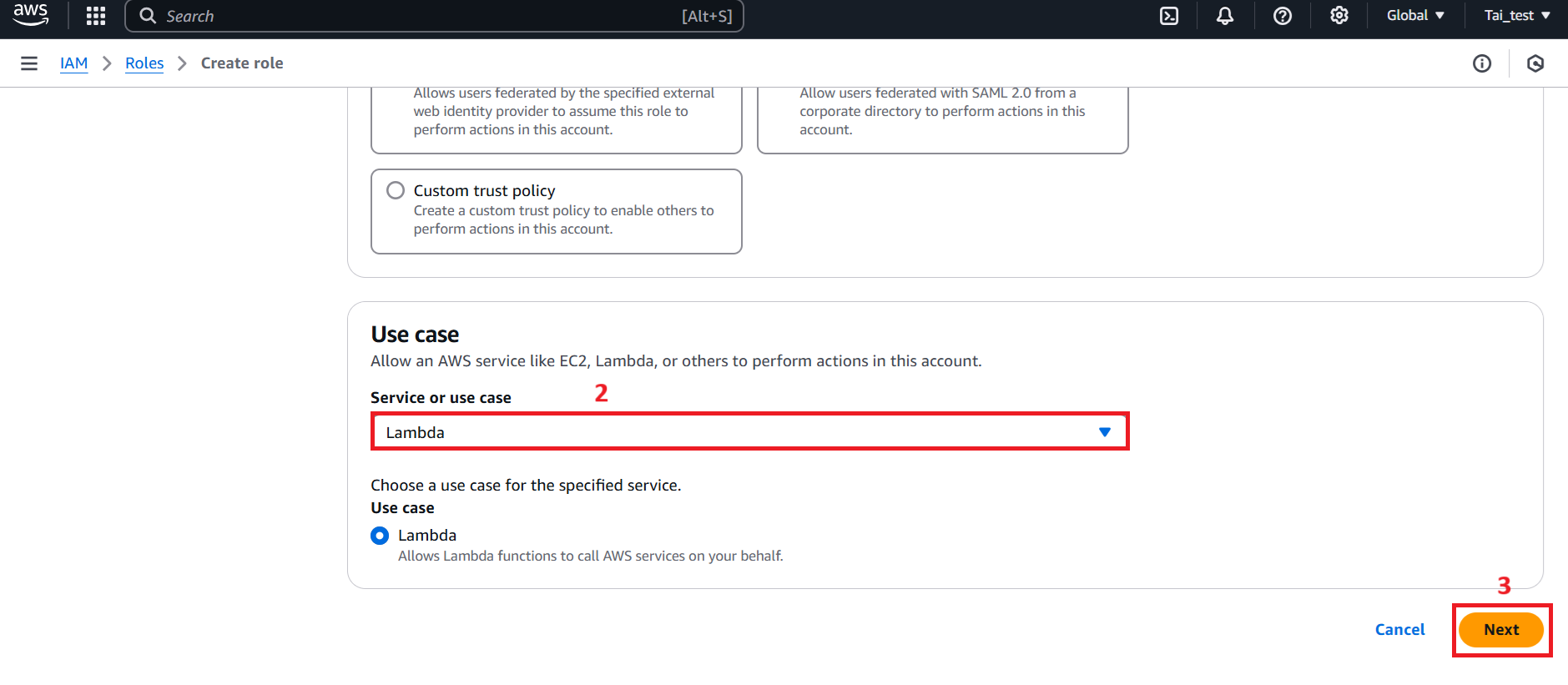Open the Service or use case dropdown
1568x685 pixels.
tap(749, 432)
